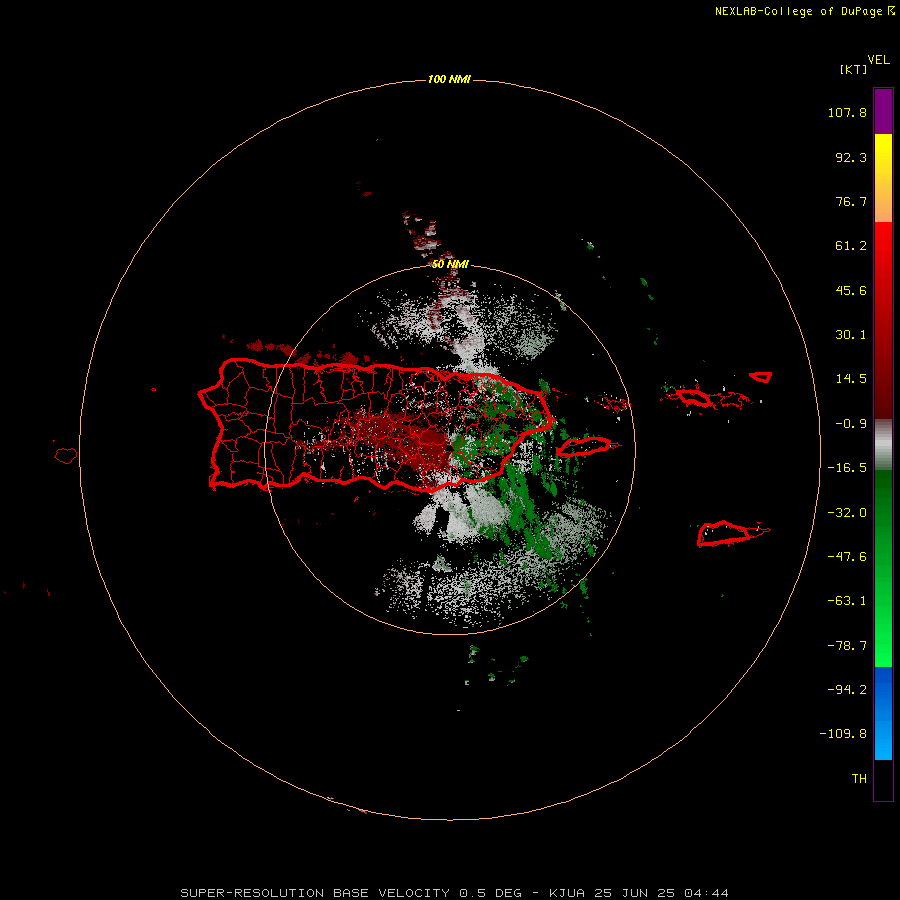Viewport: 900px width, 900px height.
Task: Select the -16.5 legend value
Action: pyautogui.click(x=847, y=468)
